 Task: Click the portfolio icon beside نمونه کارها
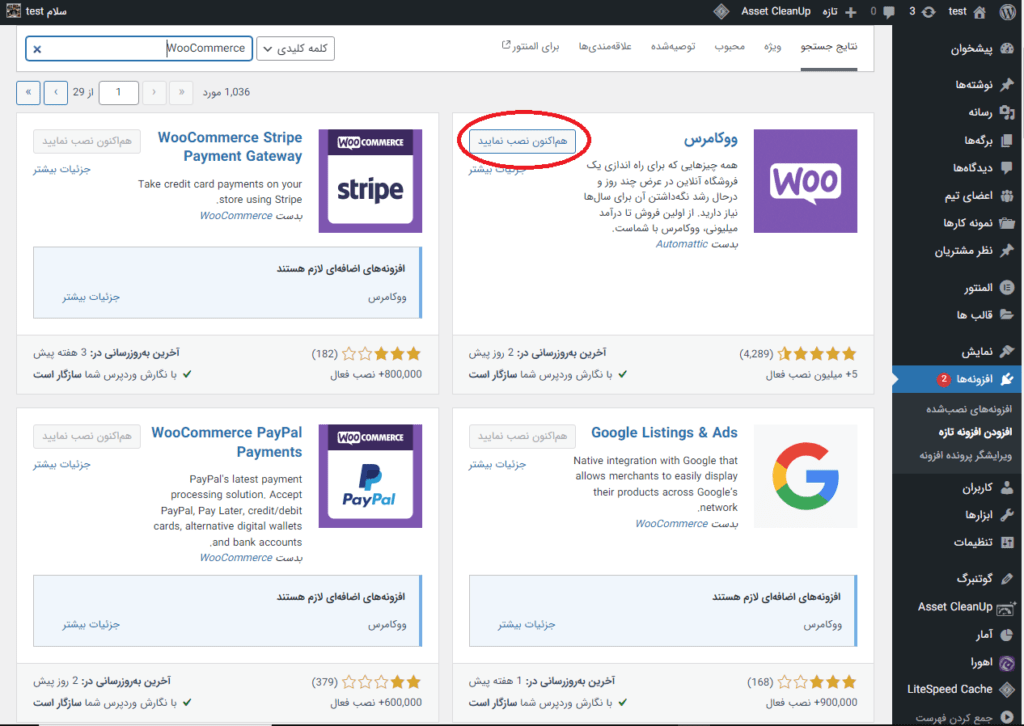[x=1007, y=223]
